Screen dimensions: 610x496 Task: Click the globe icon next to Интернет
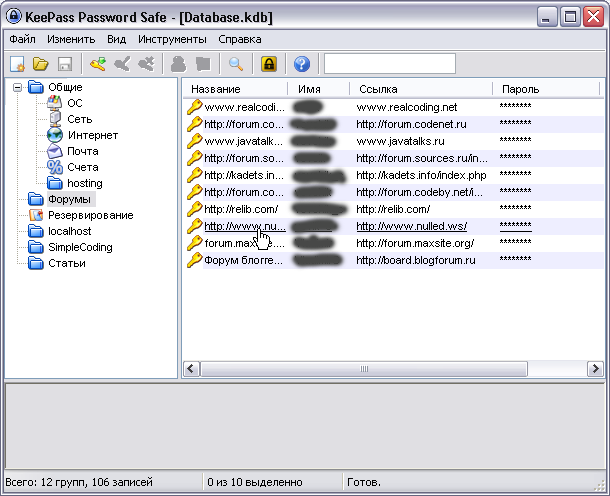tap(55, 135)
